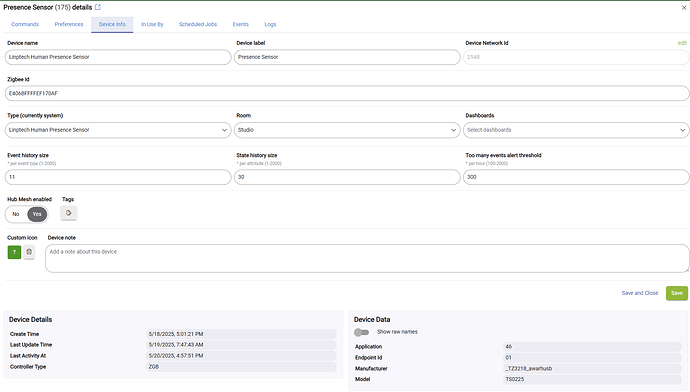This screenshot has width=690, height=392.
Task: Select the green custom icon button
Action: tap(14, 252)
